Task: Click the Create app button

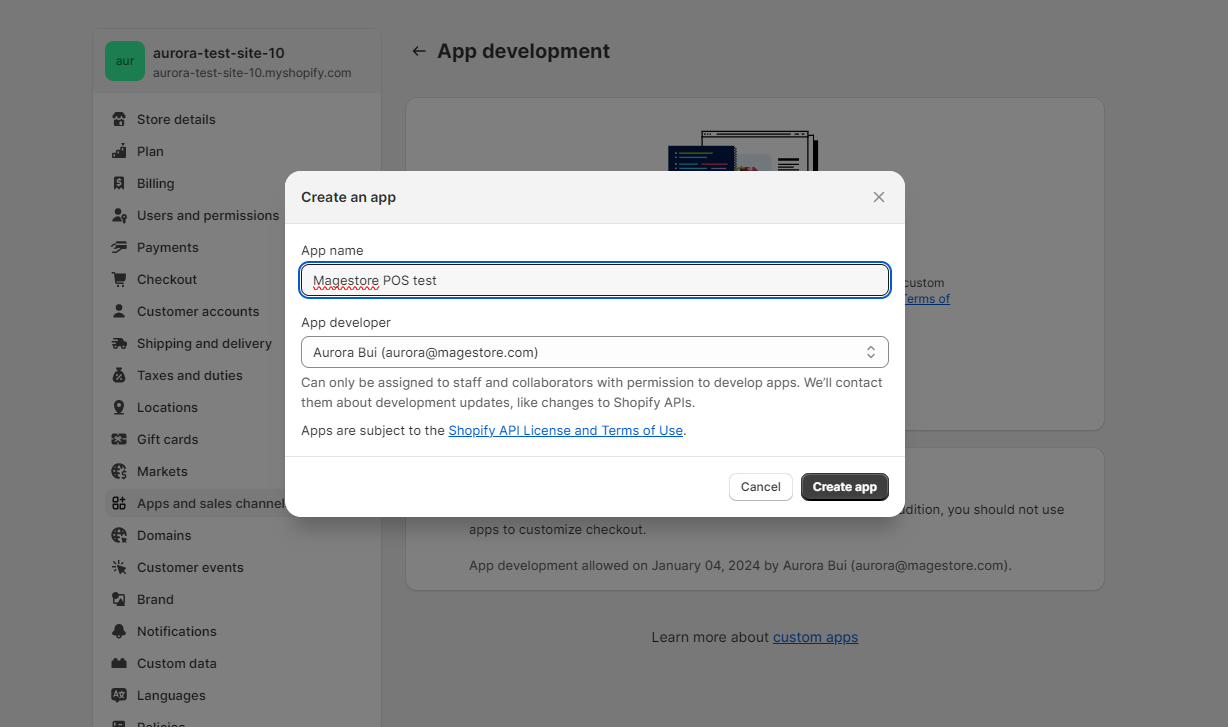Action: [x=844, y=487]
